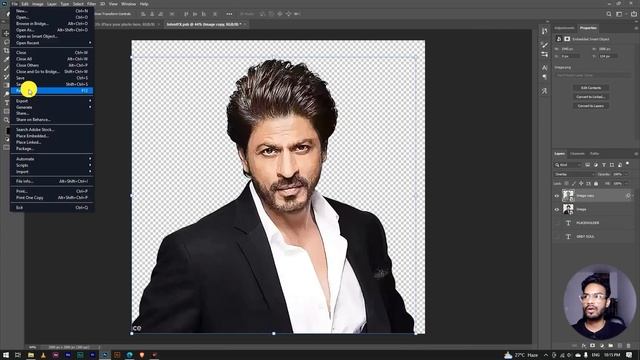Expand Open Recent submenu
The width and height of the screenshot is (640, 360).
tap(52, 43)
